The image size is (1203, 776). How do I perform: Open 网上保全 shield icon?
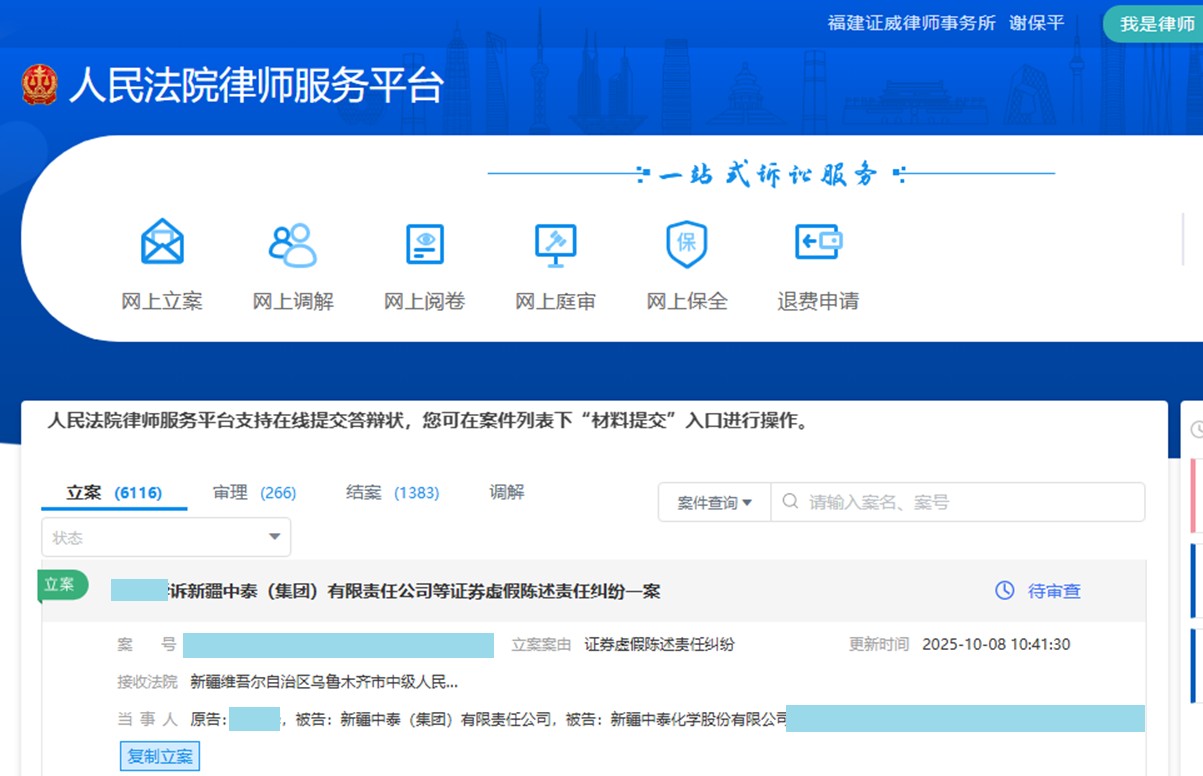click(x=687, y=244)
